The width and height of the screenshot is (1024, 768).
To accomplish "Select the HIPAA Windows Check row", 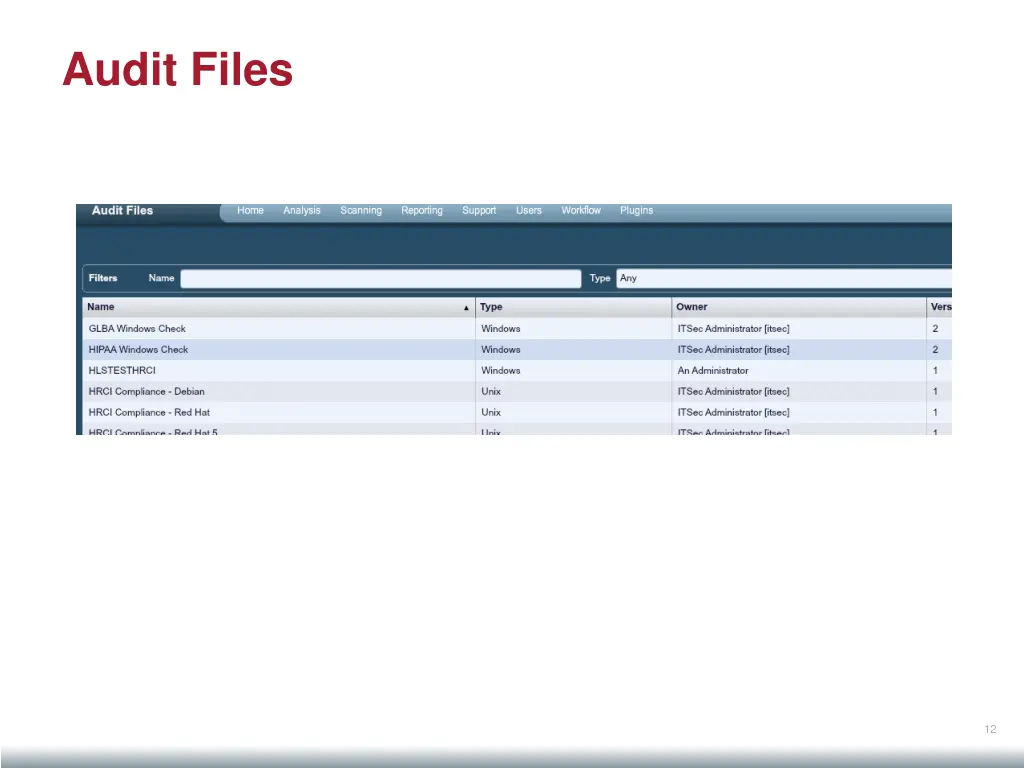I will (x=517, y=349).
